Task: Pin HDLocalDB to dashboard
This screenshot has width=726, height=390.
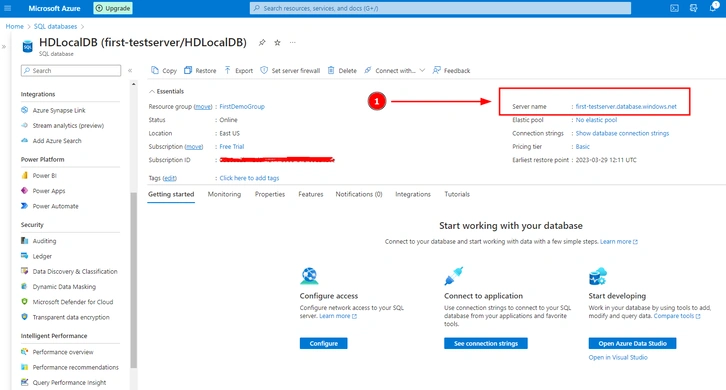Action: tap(262, 43)
